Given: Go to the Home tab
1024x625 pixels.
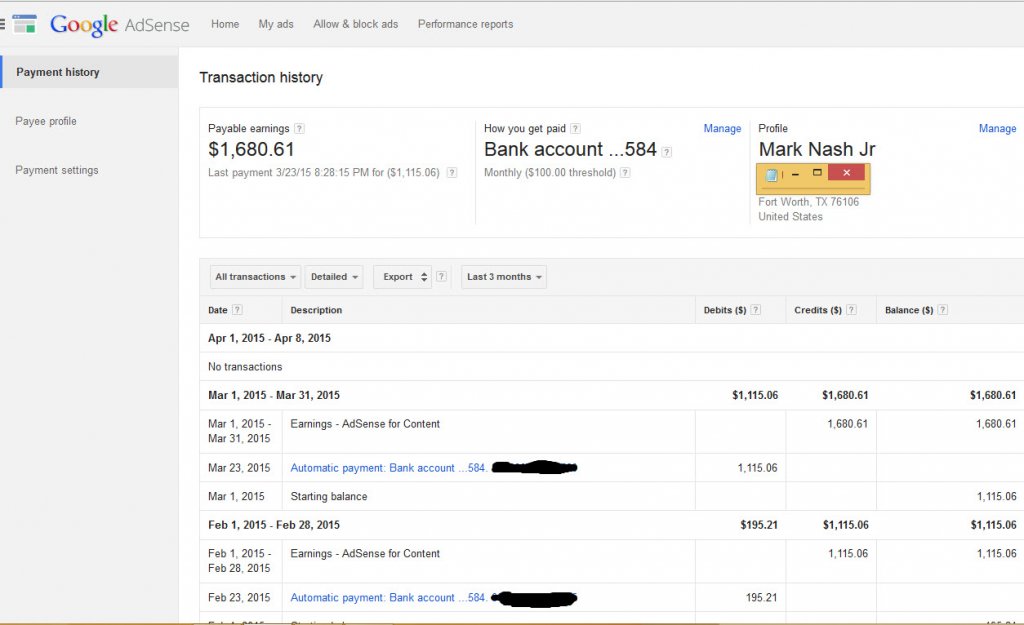Looking at the screenshot, I should tap(225, 24).
